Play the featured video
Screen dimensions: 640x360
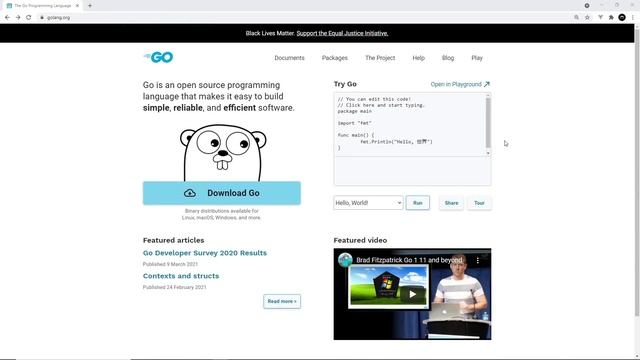(x=413, y=294)
